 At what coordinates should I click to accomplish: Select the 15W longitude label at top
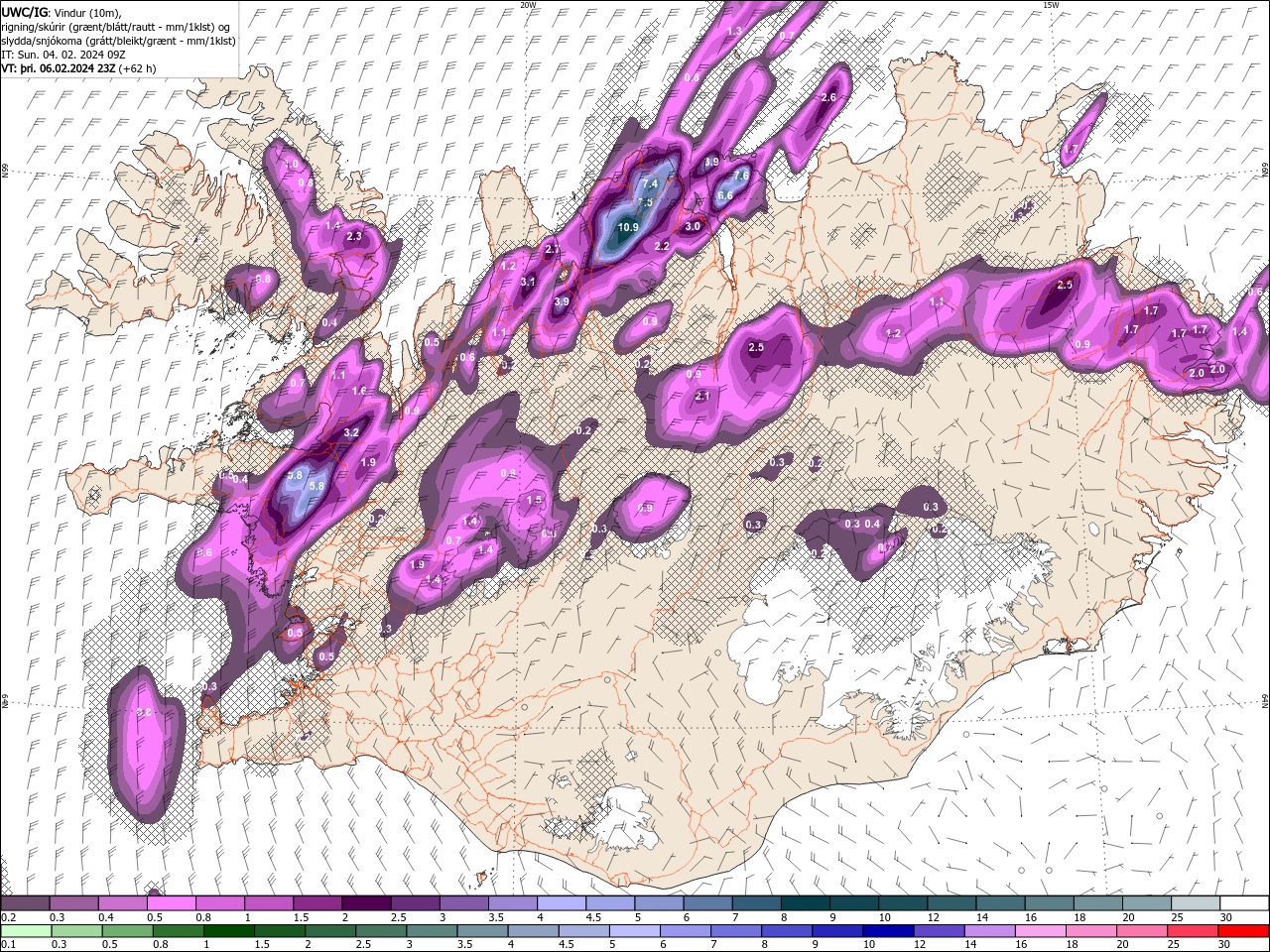[1051, 5]
